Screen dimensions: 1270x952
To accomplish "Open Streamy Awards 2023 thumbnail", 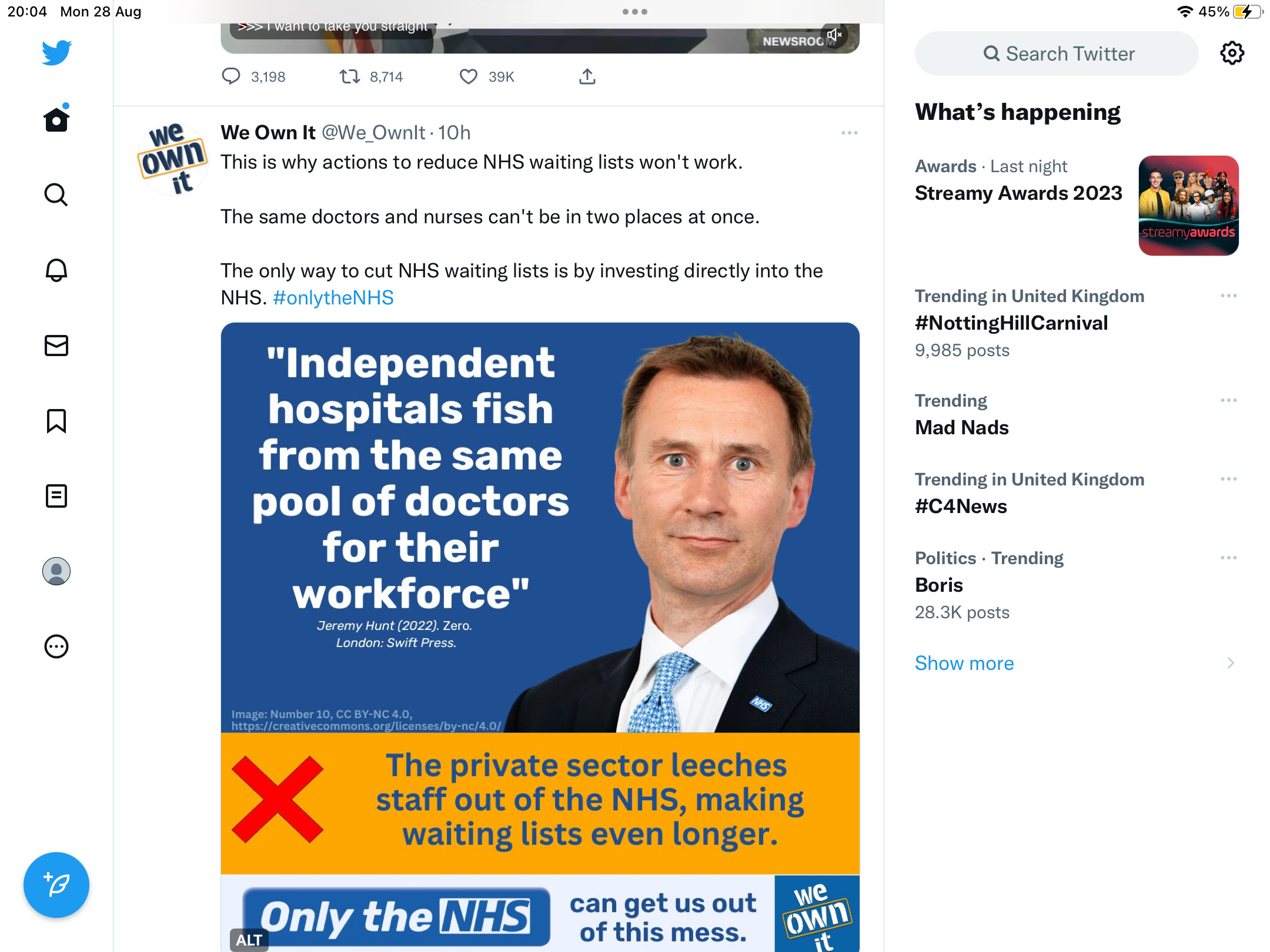I will click(1188, 206).
